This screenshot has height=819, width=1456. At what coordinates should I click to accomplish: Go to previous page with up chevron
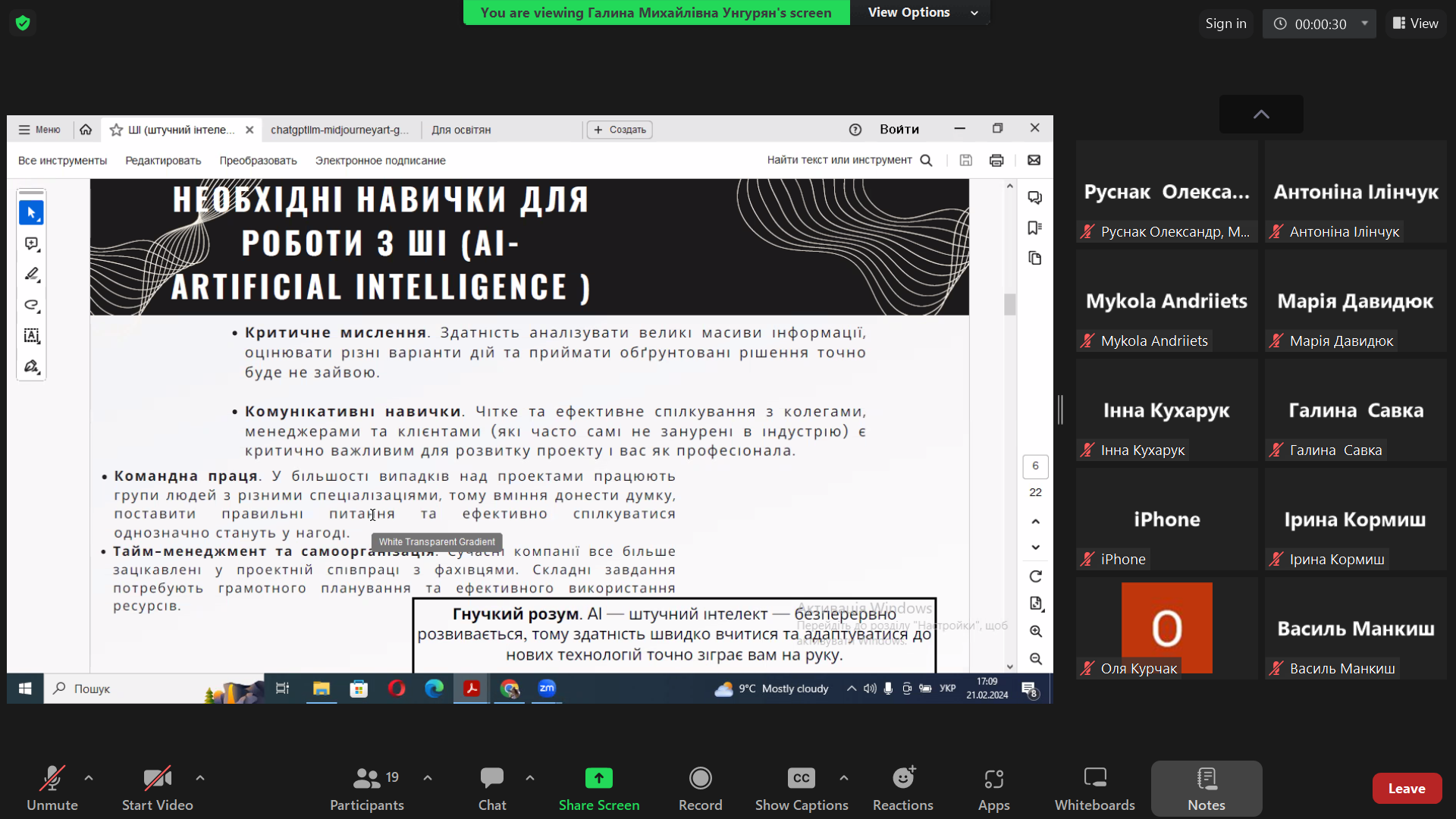[1035, 521]
